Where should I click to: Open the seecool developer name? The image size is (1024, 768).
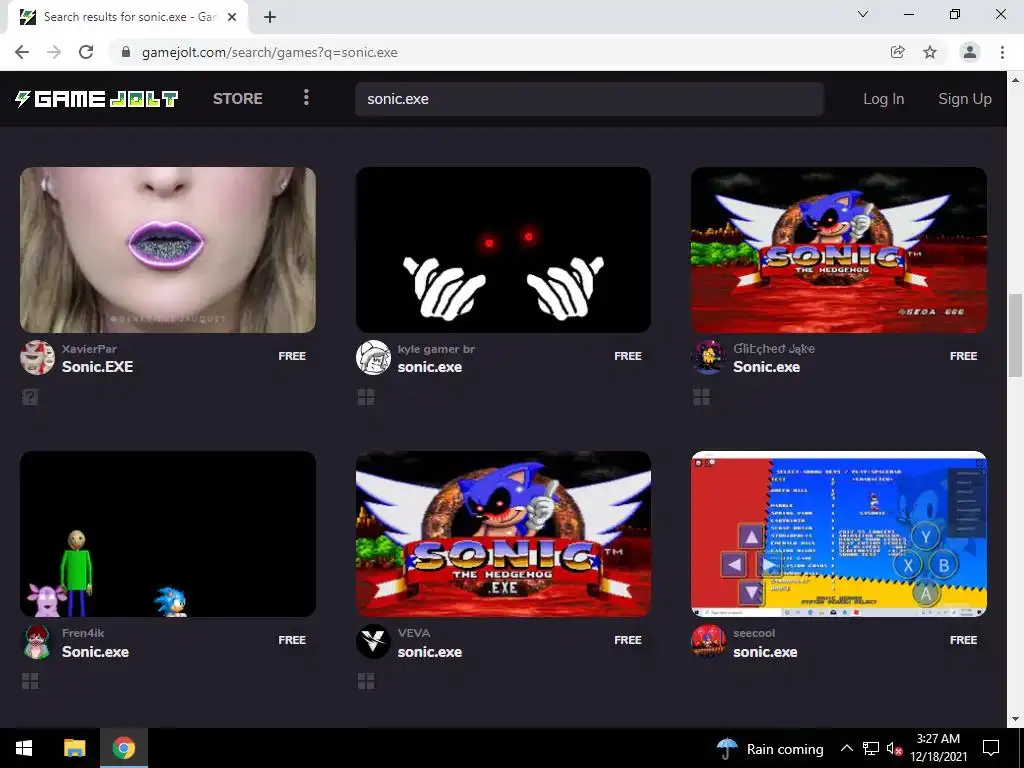[x=754, y=633]
